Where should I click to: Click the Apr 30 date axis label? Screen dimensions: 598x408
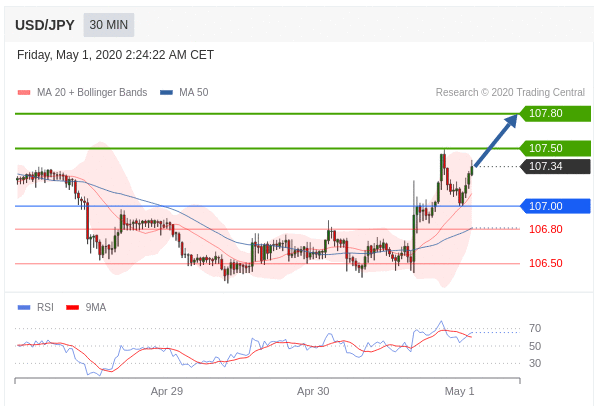[x=313, y=391]
